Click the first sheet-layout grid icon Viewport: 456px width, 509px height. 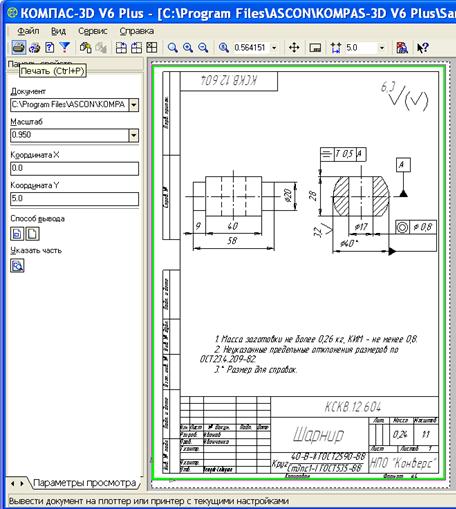tap(121, 48)
